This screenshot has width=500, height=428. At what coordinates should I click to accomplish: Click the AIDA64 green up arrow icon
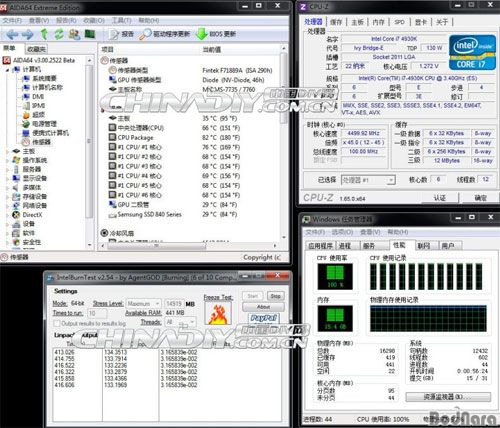44,34
